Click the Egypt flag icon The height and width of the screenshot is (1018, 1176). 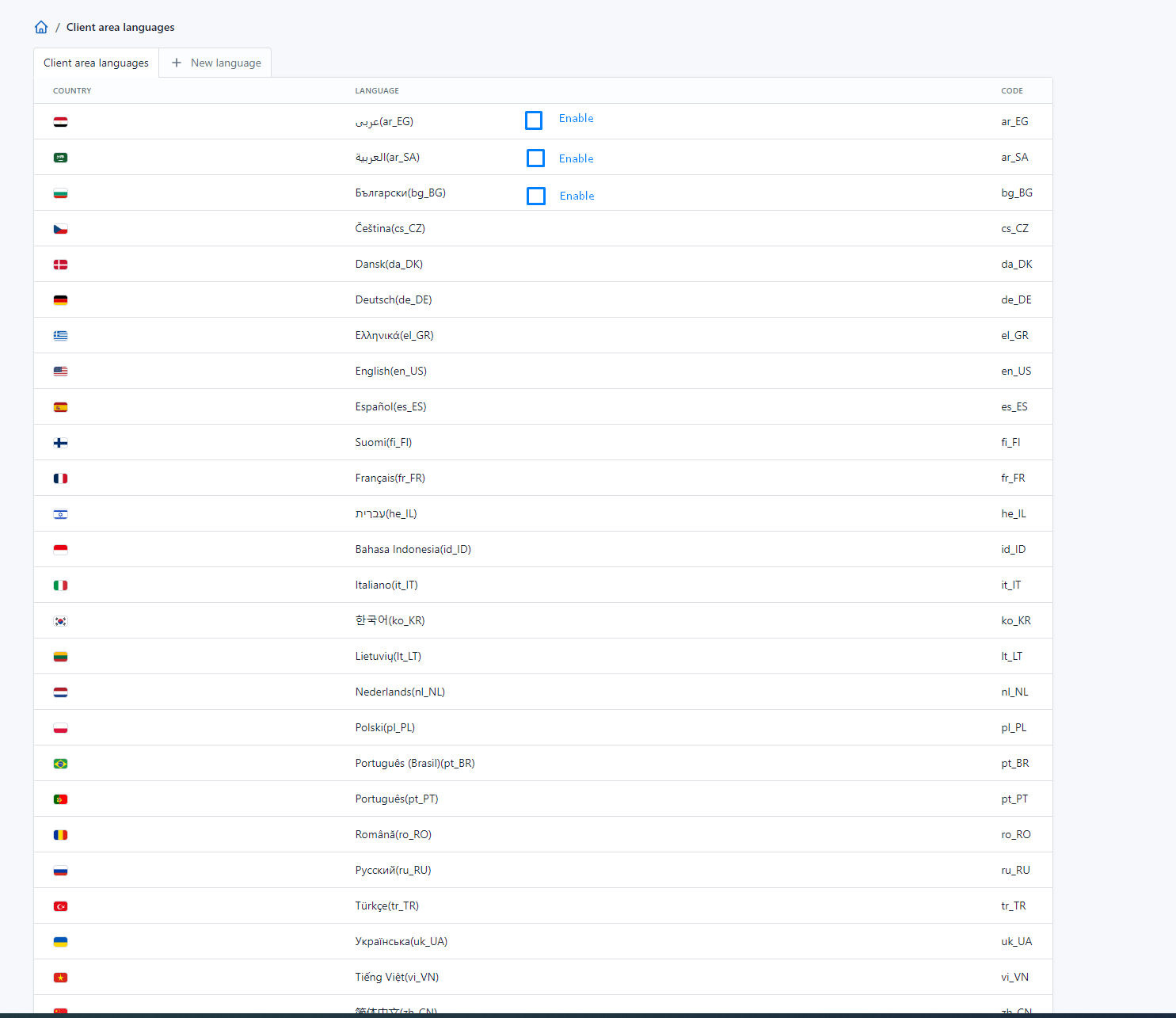click(x=60, y=121)
